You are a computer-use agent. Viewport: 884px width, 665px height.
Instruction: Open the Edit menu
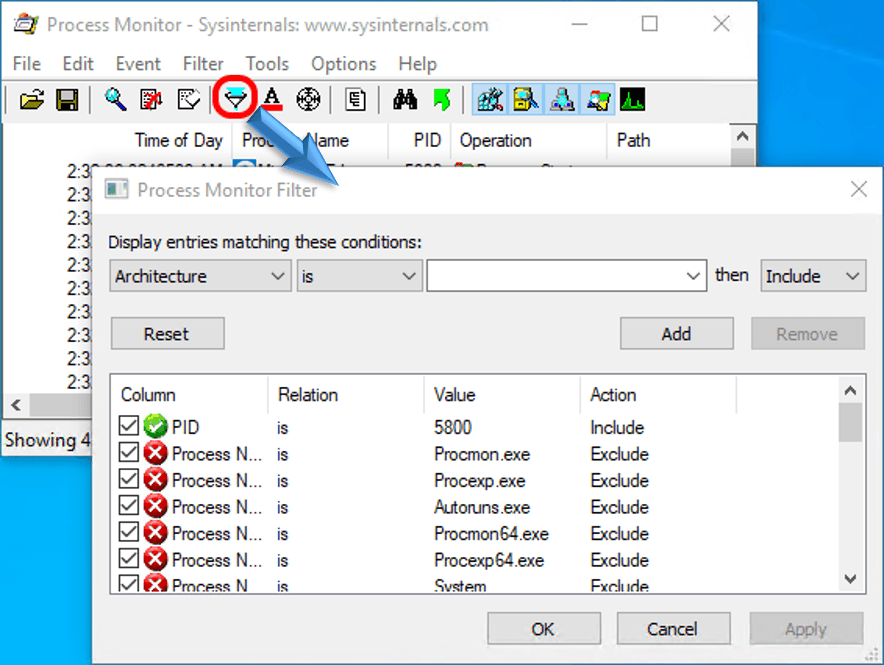click(x=78, y=64)
